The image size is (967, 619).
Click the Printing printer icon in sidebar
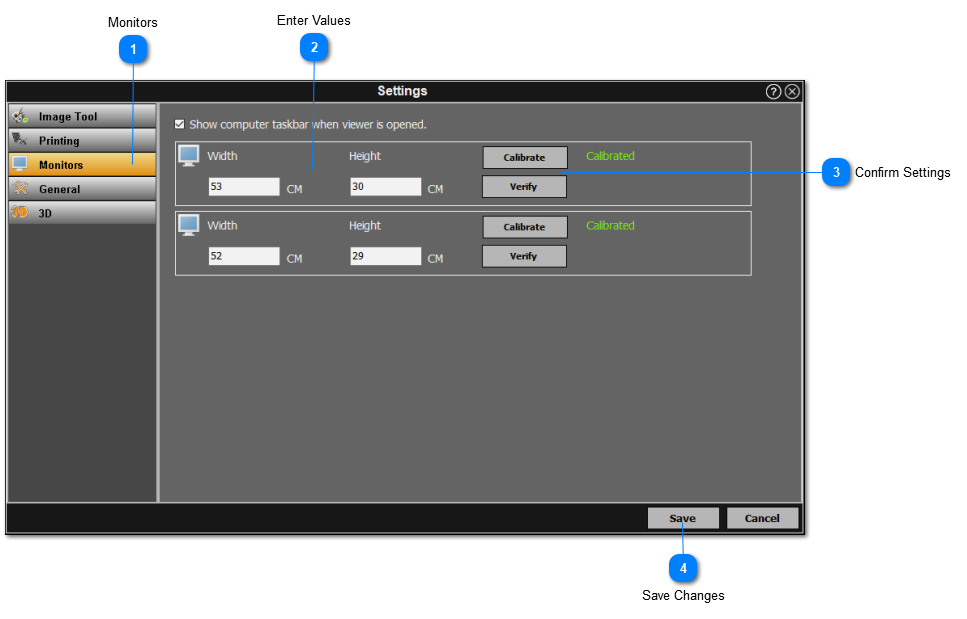[x=22, y=140]
